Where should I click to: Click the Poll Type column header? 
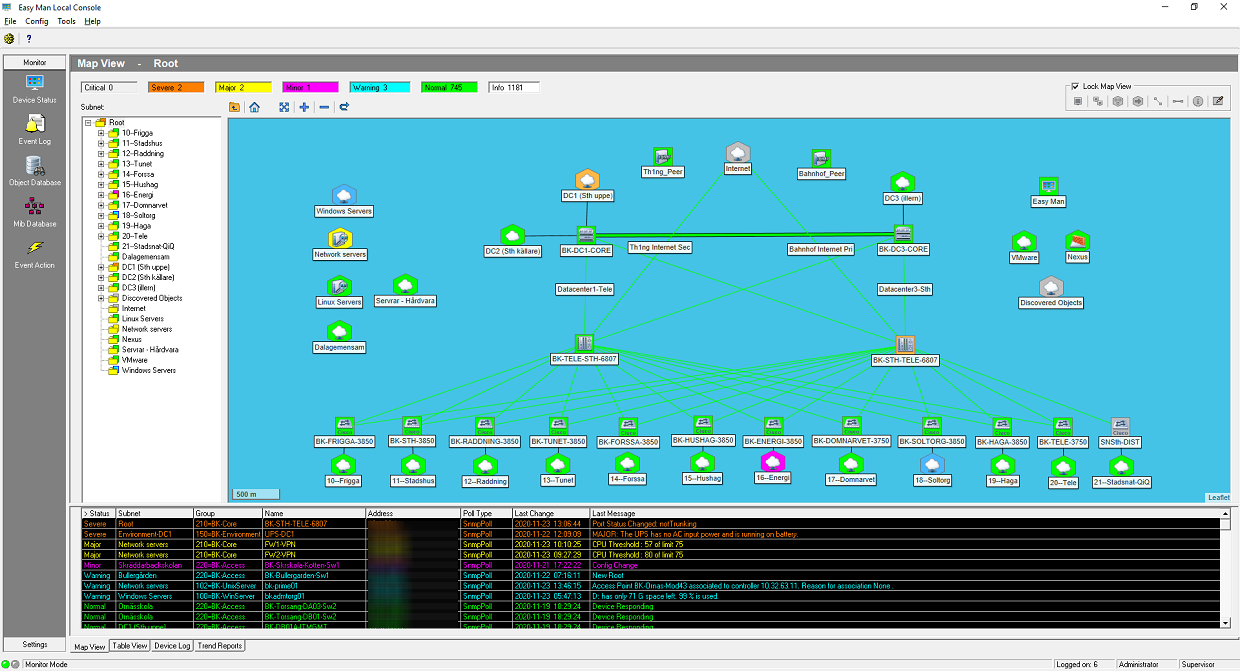[x=486, y=513]
